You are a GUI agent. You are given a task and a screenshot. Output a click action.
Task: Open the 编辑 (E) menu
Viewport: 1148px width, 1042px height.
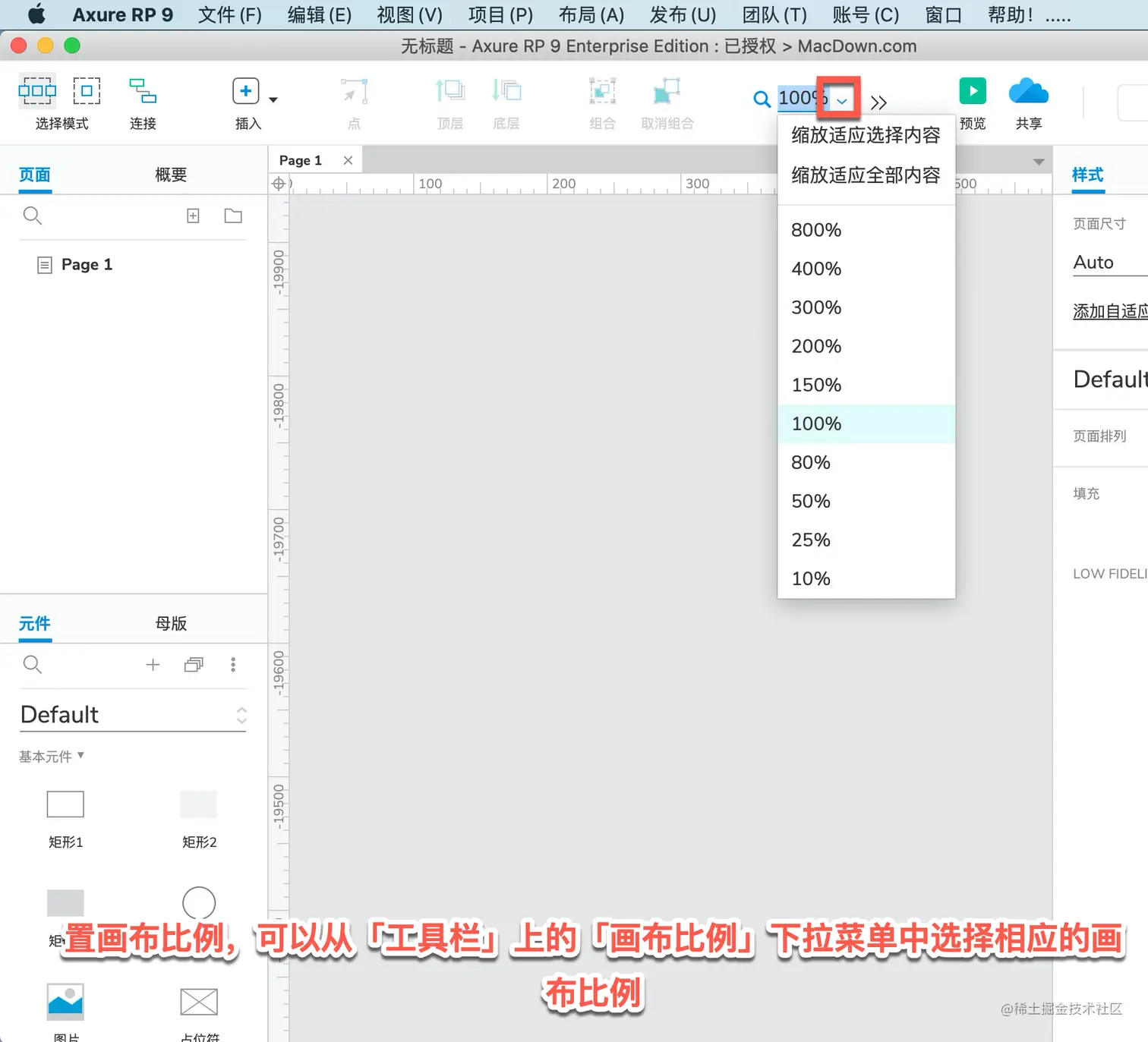[320, 14]
